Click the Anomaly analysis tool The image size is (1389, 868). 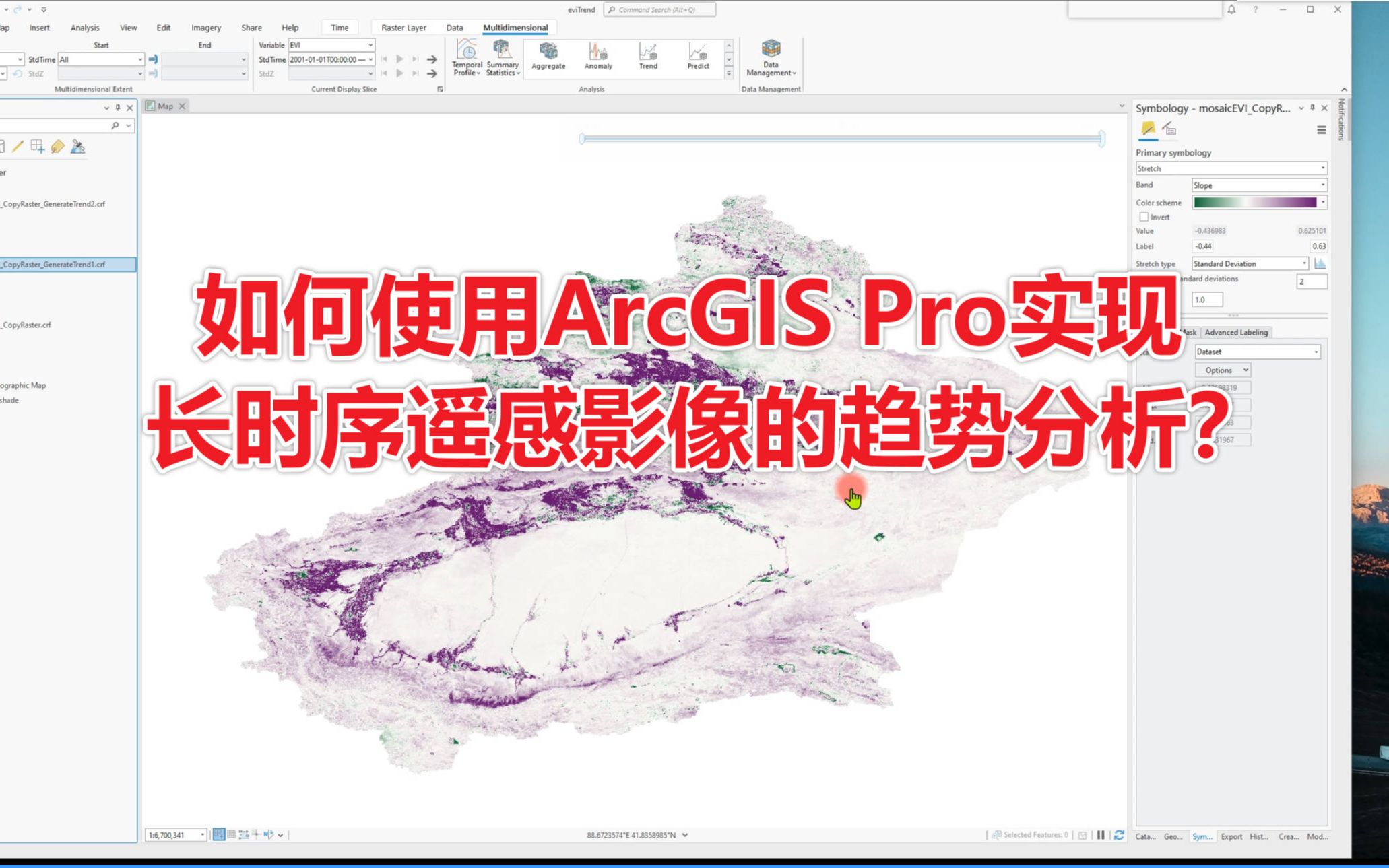[x=598, y=57]
